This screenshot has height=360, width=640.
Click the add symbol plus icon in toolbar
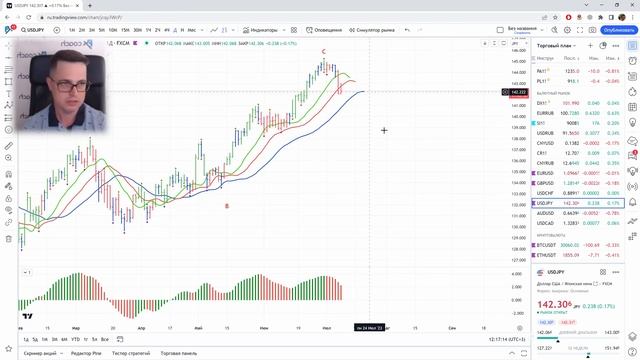coord(57,30)
